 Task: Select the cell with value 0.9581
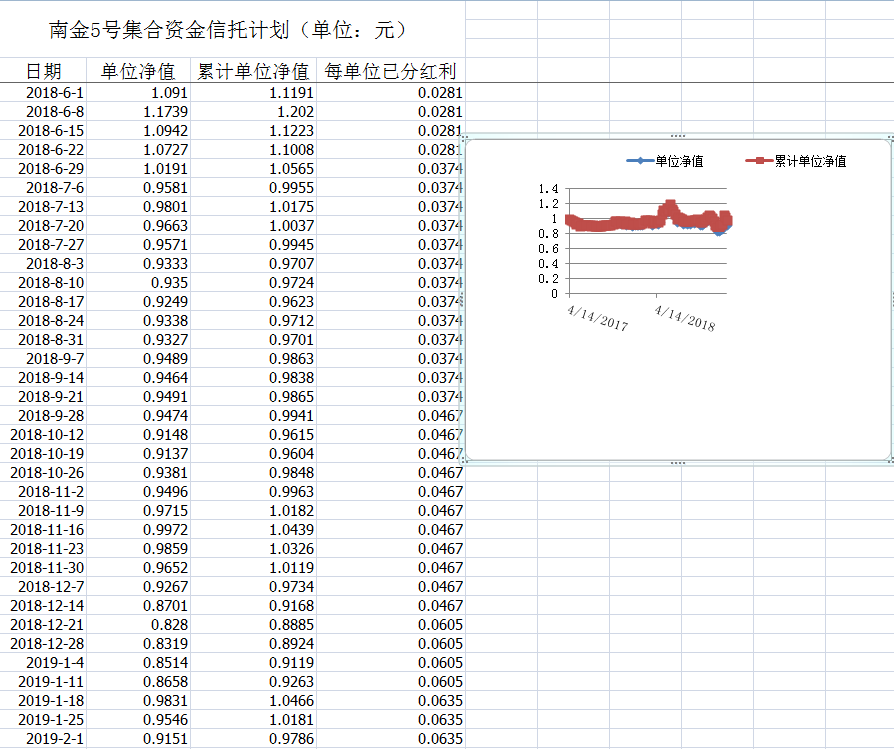pos(138,188)
